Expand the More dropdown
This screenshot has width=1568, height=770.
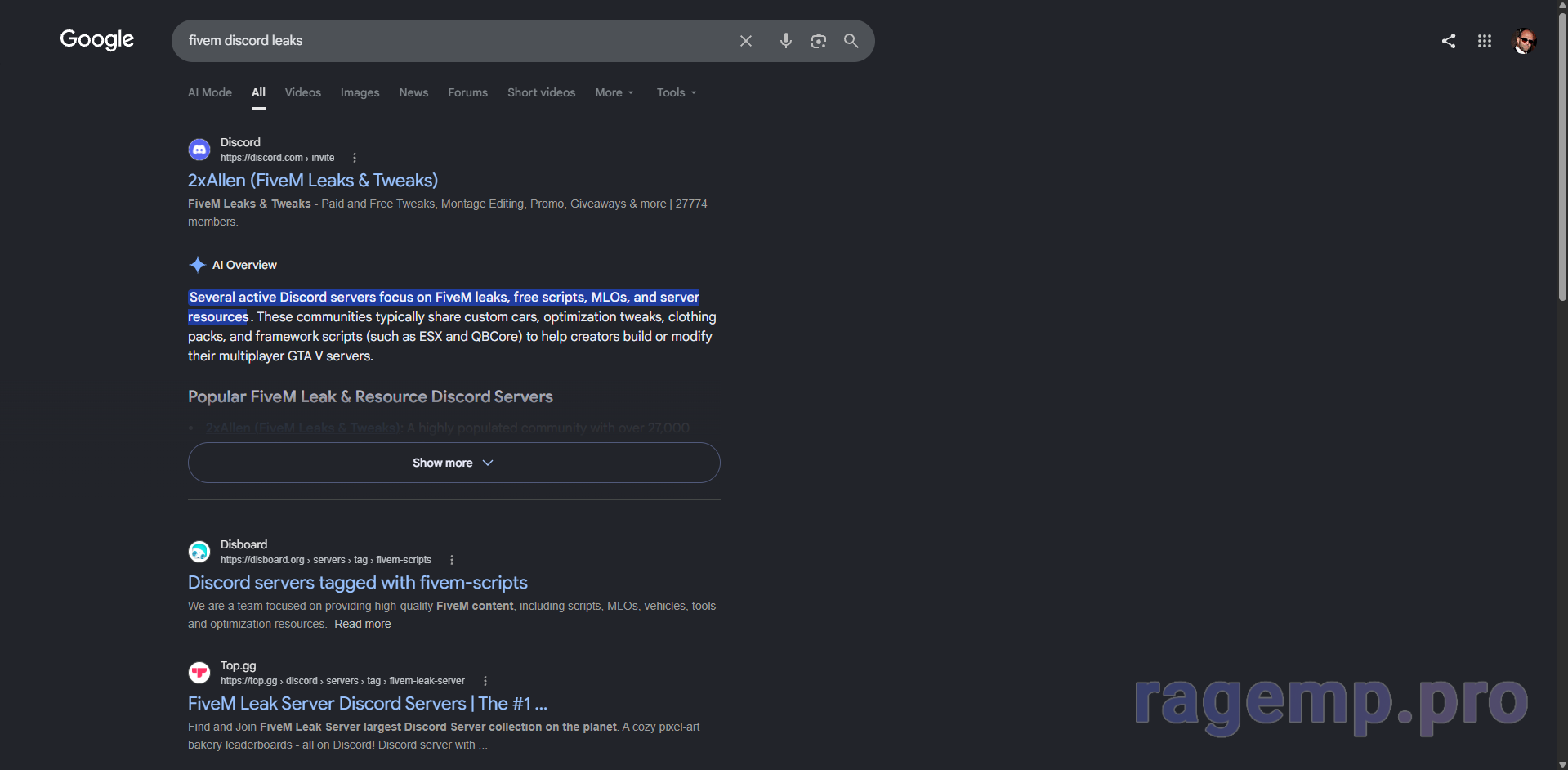(x=614, y=92)
